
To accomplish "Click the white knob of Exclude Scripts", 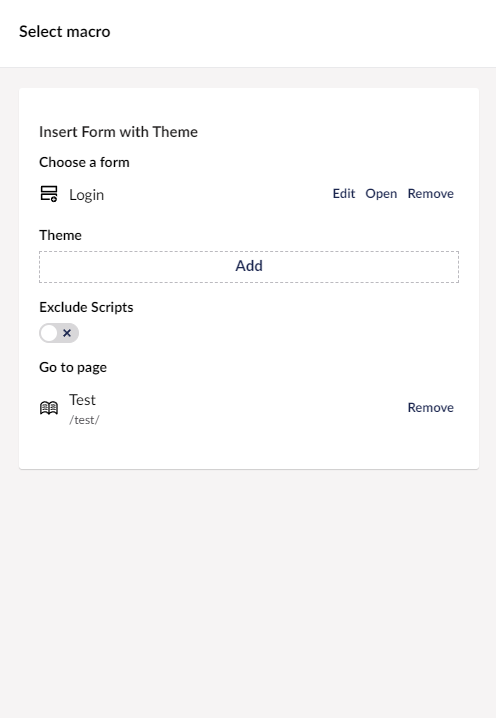I will (49, 333).
